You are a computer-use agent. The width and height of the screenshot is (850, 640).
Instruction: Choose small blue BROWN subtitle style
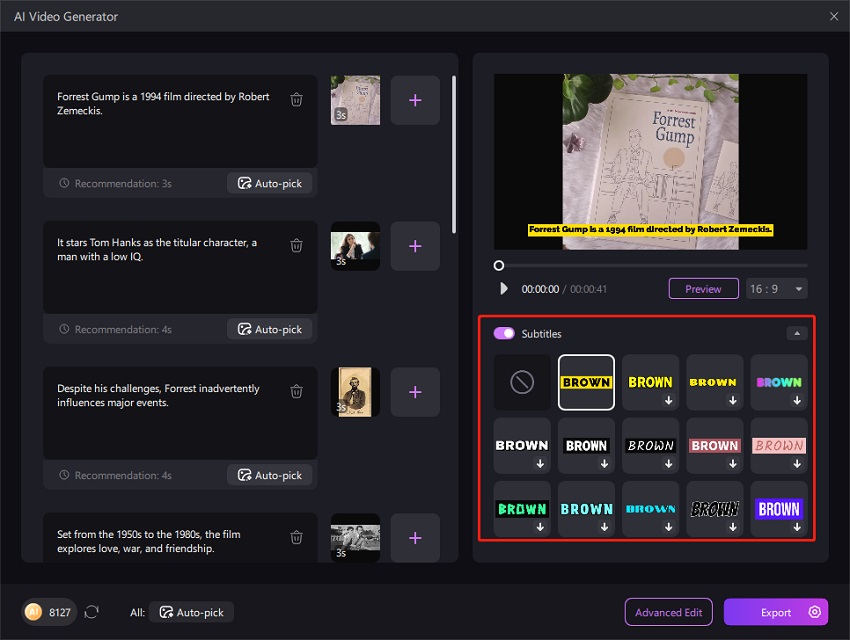click(x=651, y=509)
